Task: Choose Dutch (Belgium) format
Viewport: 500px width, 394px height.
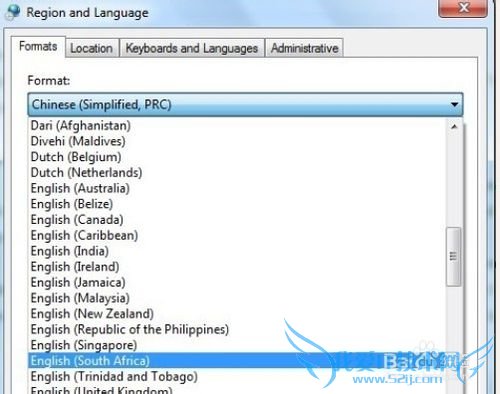Action: pos(237,157)
